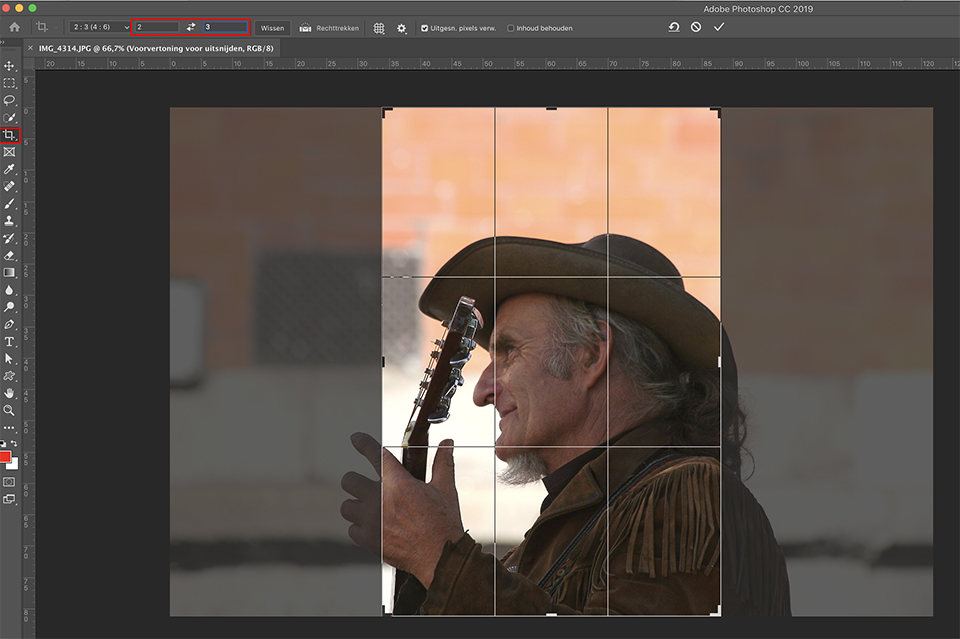This screenshot has height=639, width=960.
Task: Select the Custom Shape tool
Action: 9,376
